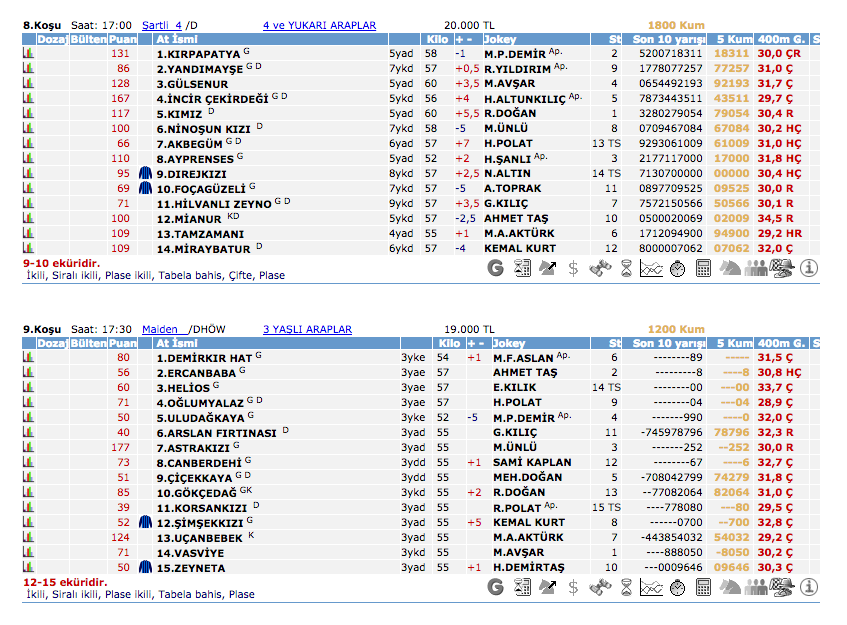Open the 4 ve YUKARI ARAPLAR link
This screenshot has height=625, width=847.
[x=319, y=24]
